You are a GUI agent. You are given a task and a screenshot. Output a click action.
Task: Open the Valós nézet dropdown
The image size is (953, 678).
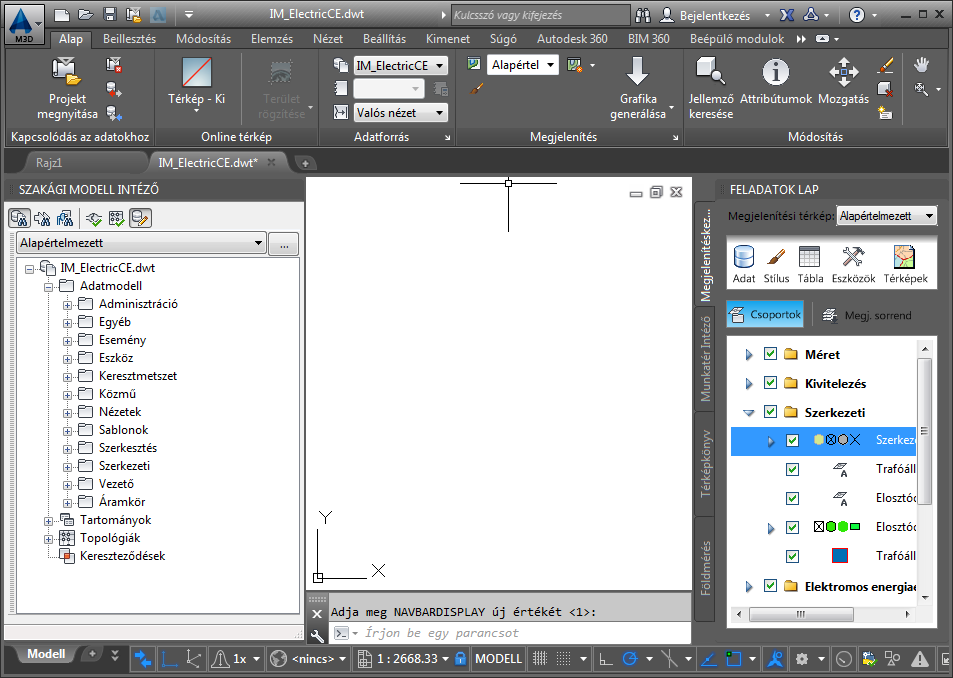pyautogui.click(x=401, y=113)
